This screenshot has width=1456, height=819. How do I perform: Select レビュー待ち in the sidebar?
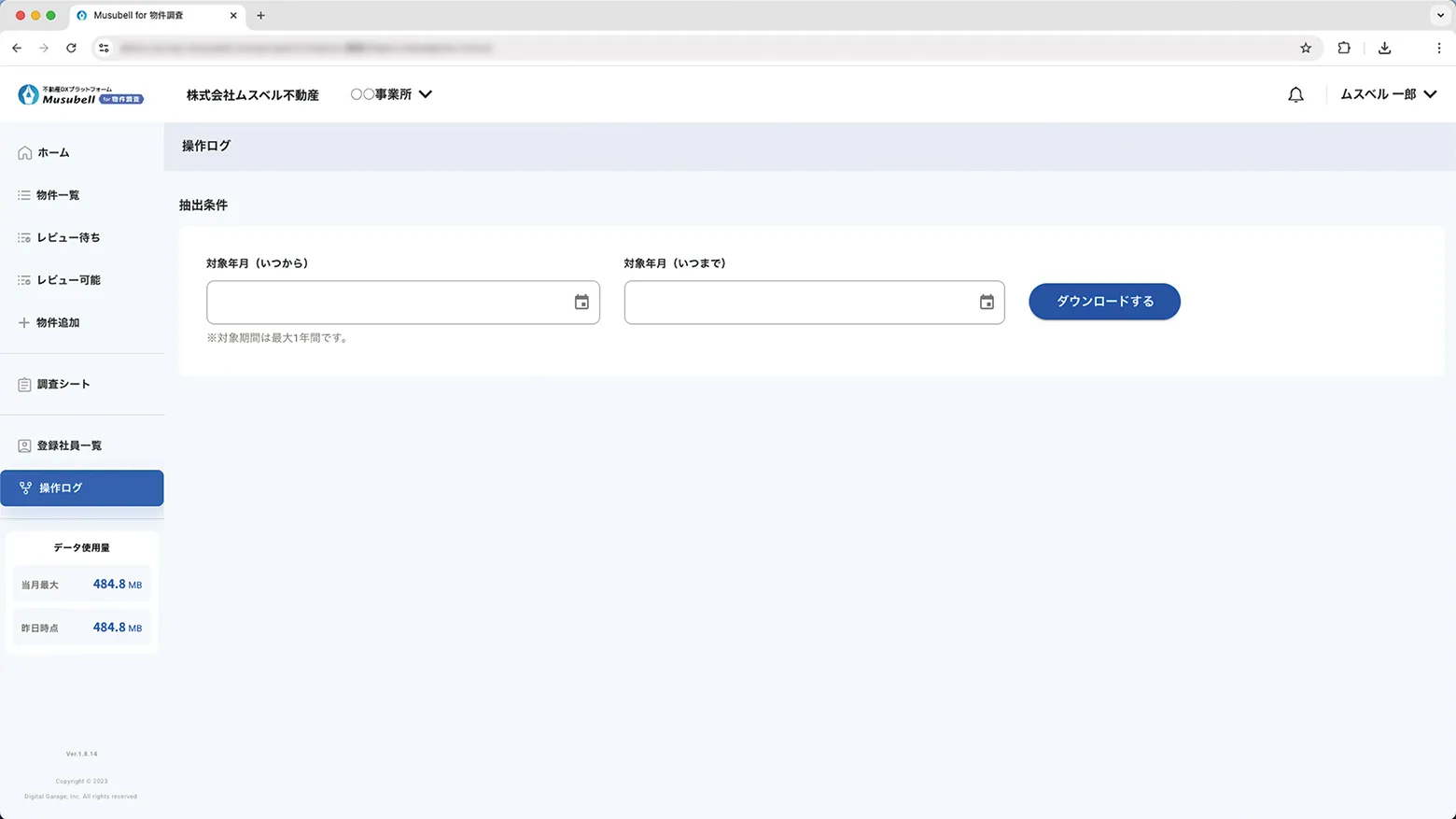point(68,237)
